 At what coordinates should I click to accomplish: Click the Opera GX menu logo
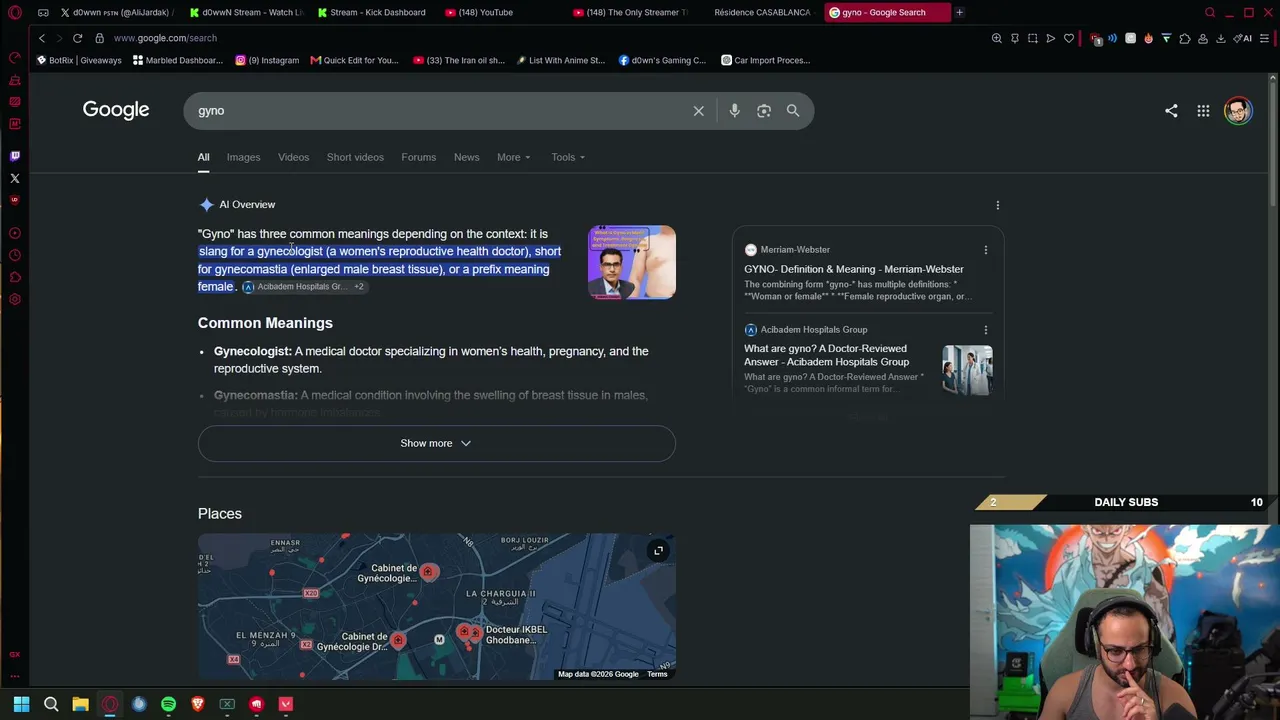coord(15,12)
